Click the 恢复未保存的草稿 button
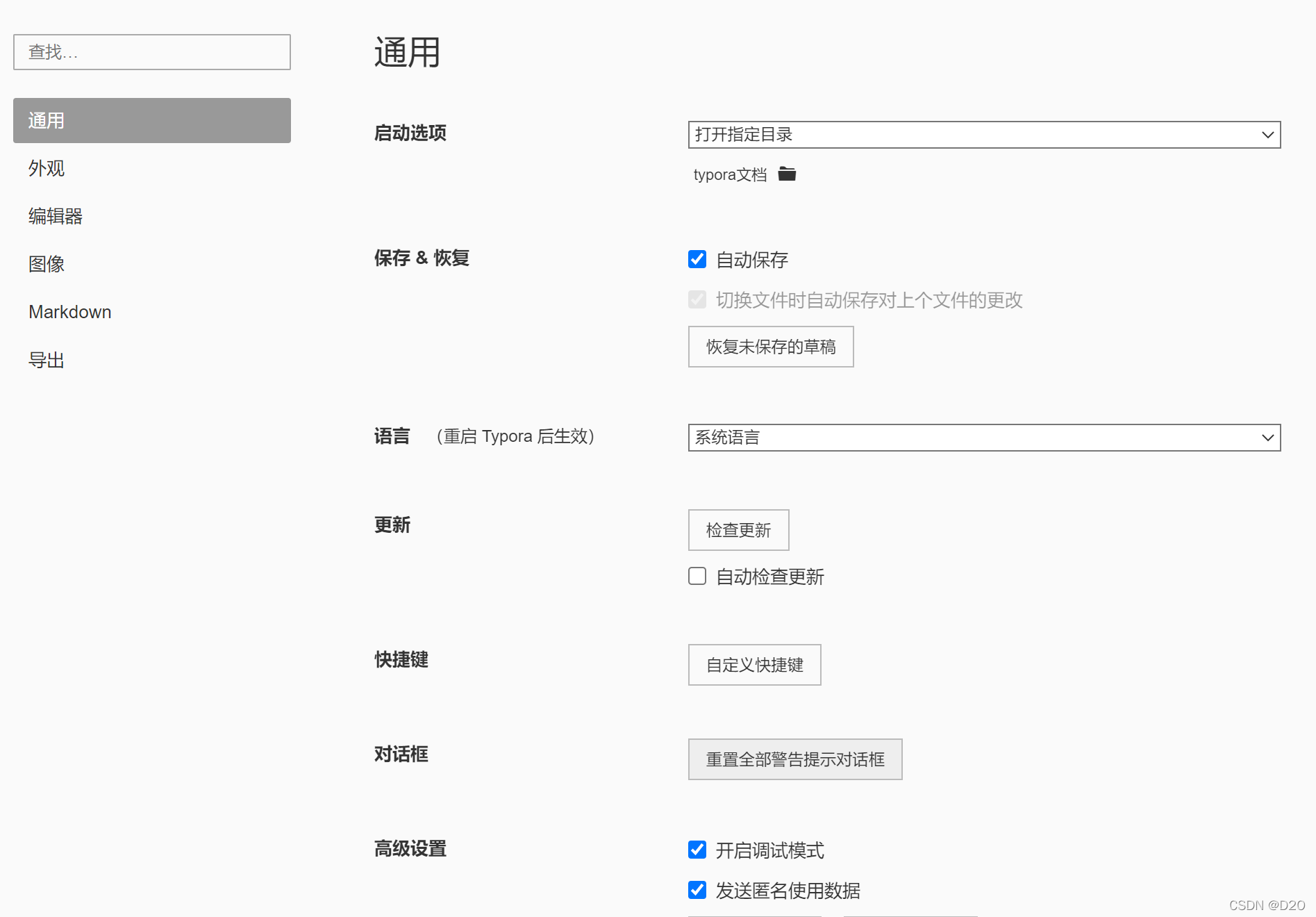This screenshot has height=917, width=1316. 771,347
